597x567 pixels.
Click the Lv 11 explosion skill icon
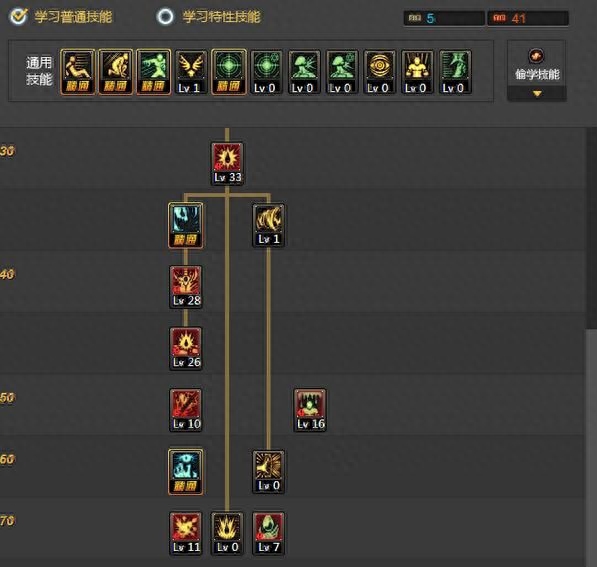pos(186,533)
